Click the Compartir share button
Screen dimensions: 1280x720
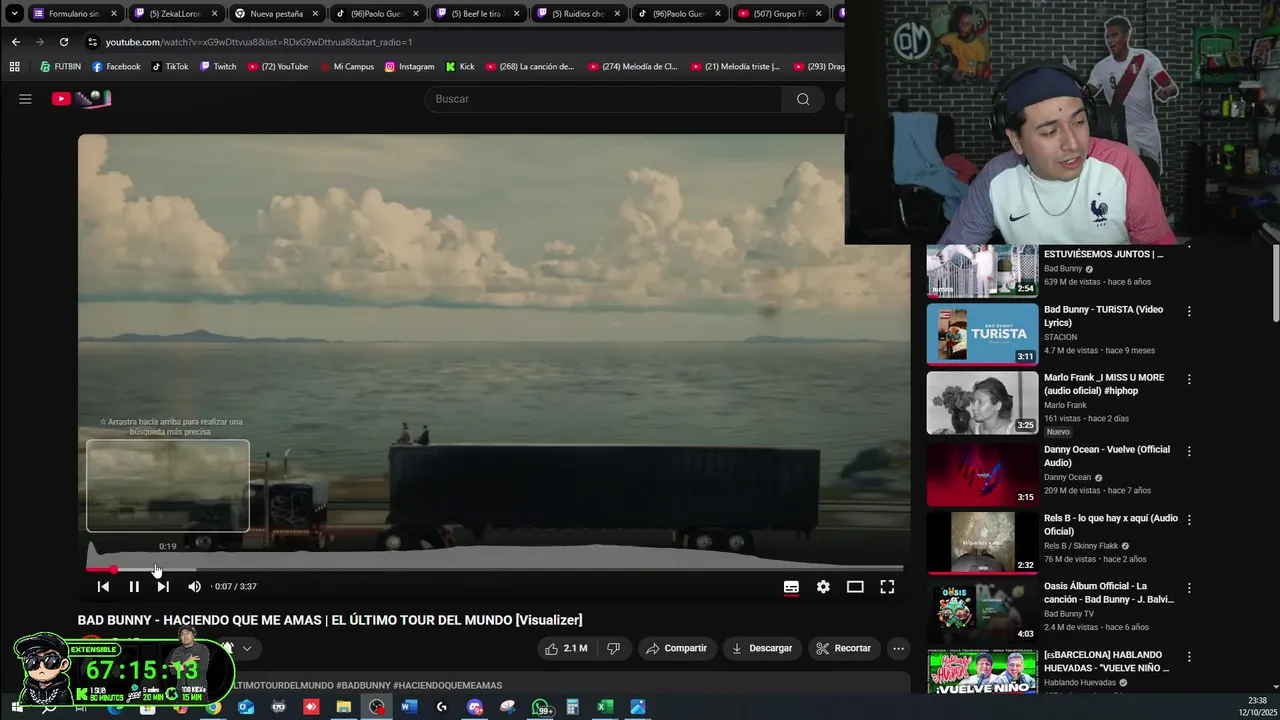click(x=676, y=648)
